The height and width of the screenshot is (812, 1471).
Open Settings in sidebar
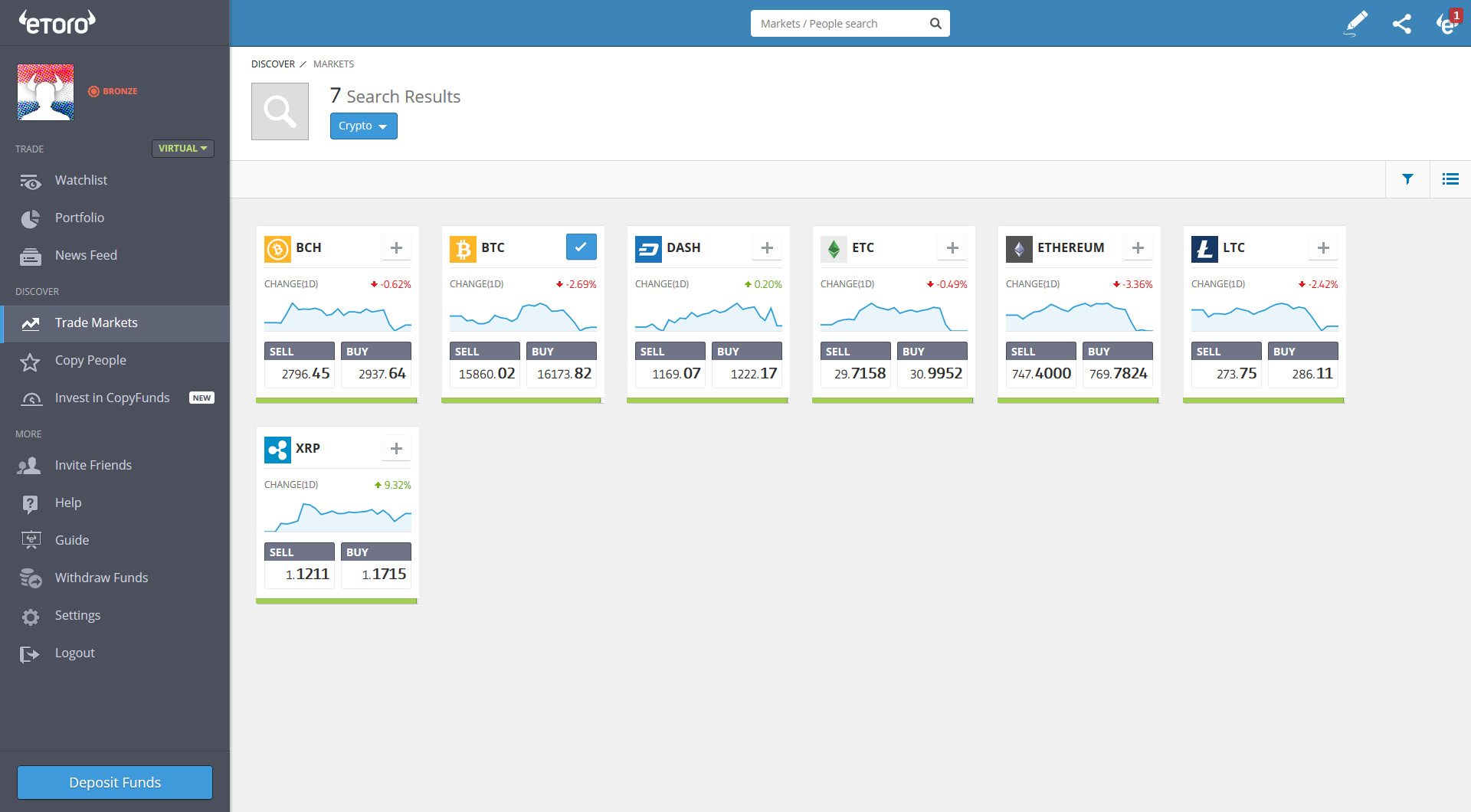click(115, 615)
